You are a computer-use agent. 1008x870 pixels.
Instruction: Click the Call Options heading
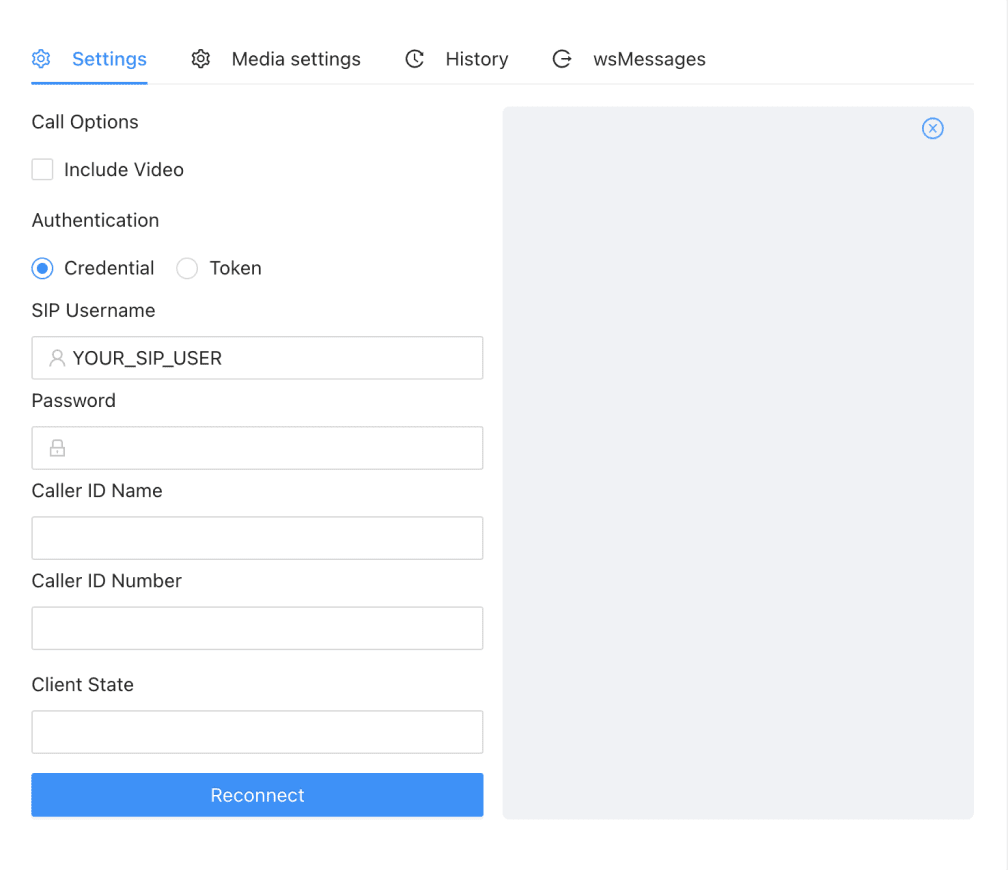pos(85,122)
